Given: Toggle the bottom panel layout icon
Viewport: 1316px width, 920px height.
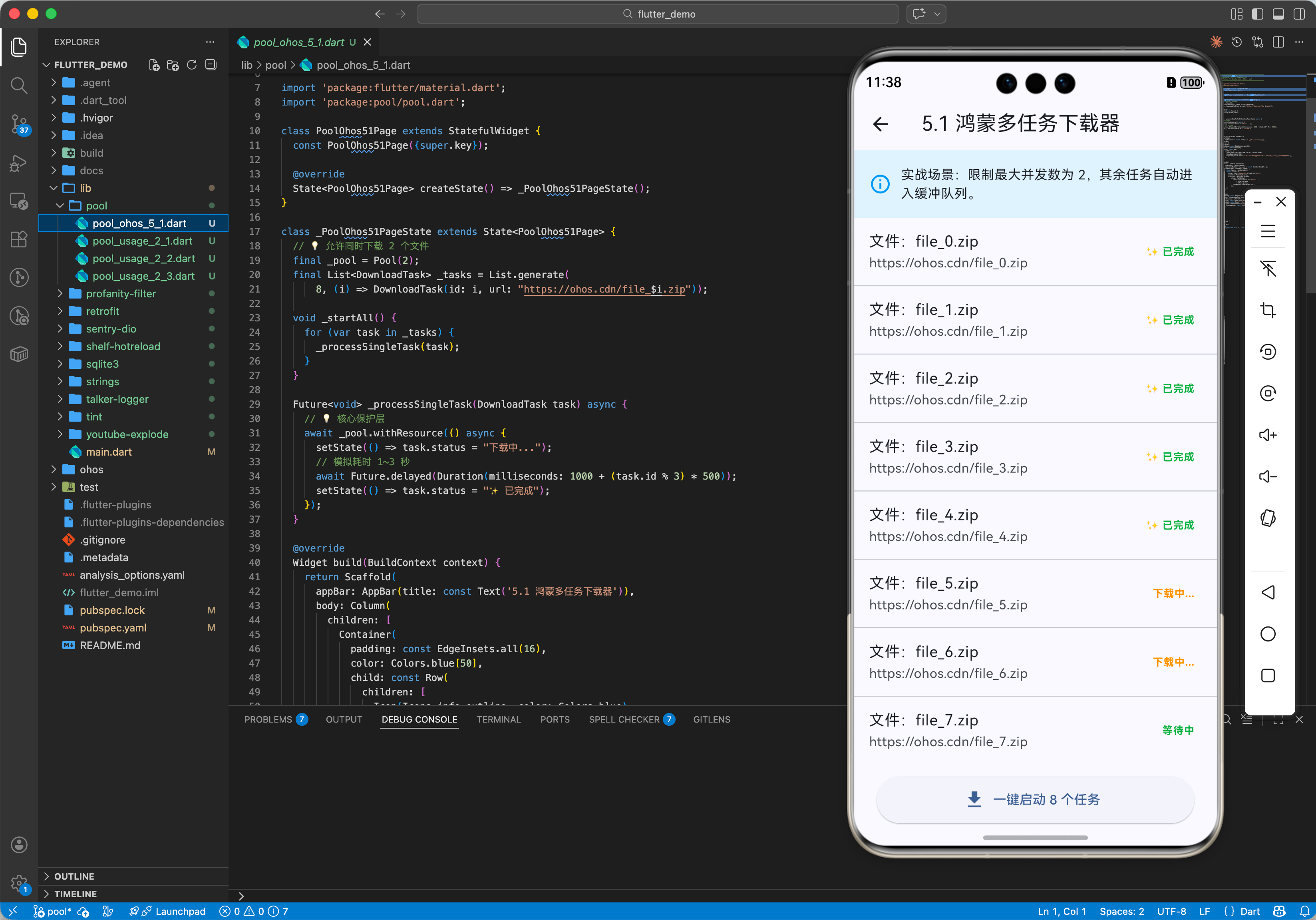Looking at the screenshot, I should (1278, 14).
